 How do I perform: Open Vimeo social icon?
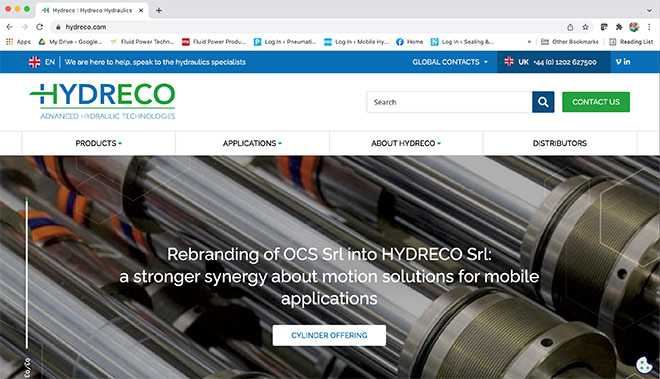click(618, 62)
